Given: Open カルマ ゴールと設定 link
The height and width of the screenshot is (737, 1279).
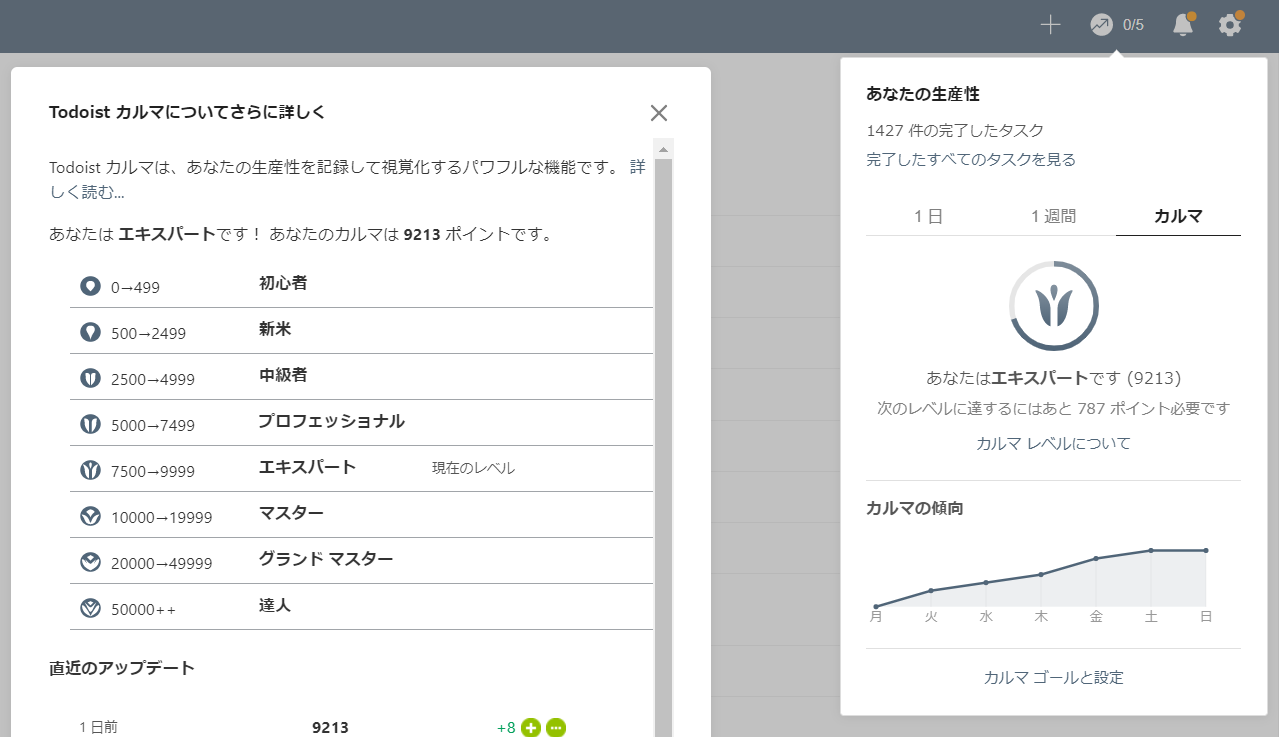Looking at the screenshot, I should (x=1054, y=677).
